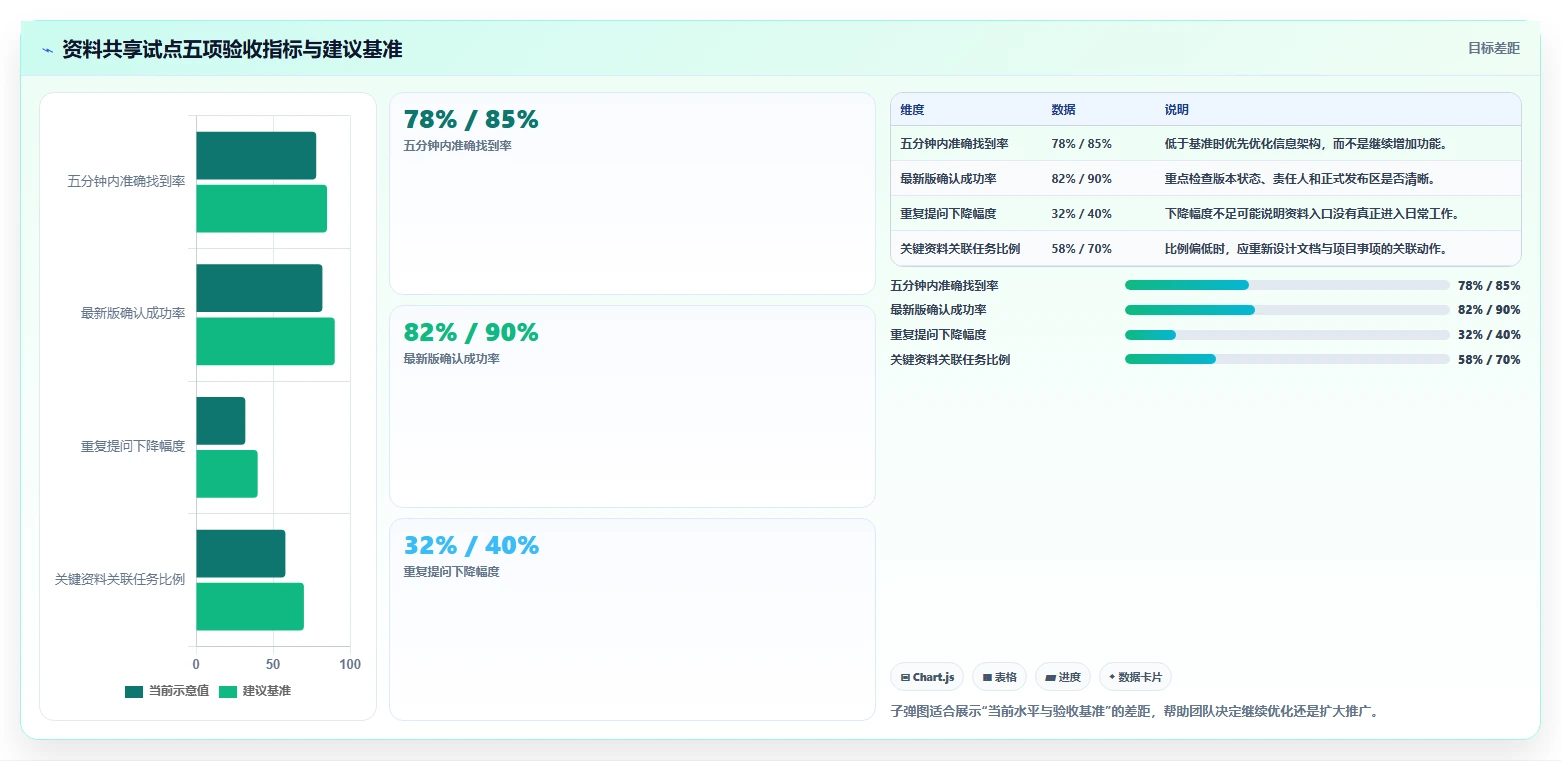Click the dashboard title 资料共享试点五项验收指标与建议基准
Image resolution: width=1561 pixels, height=761 pixels.
click(x=232, y=50)
